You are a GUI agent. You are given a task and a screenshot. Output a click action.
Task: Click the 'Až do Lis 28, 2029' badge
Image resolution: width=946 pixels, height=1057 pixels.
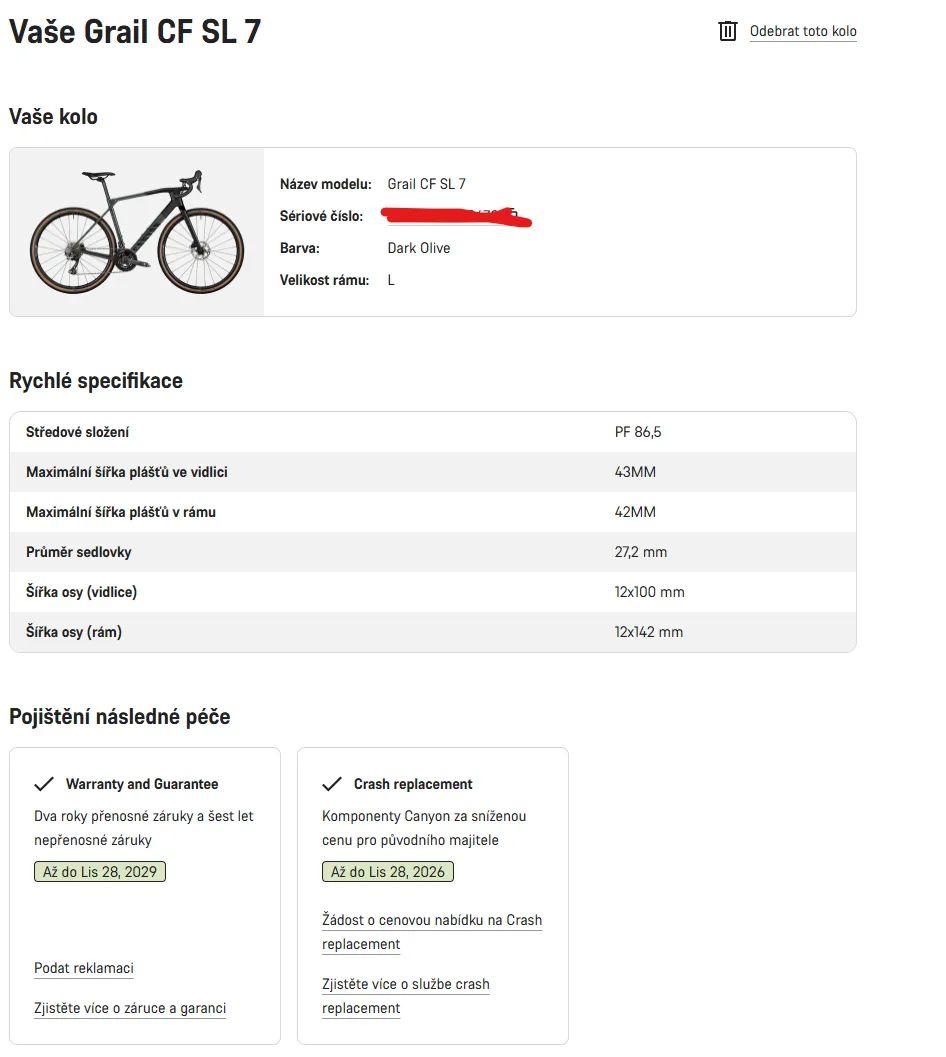100,872
